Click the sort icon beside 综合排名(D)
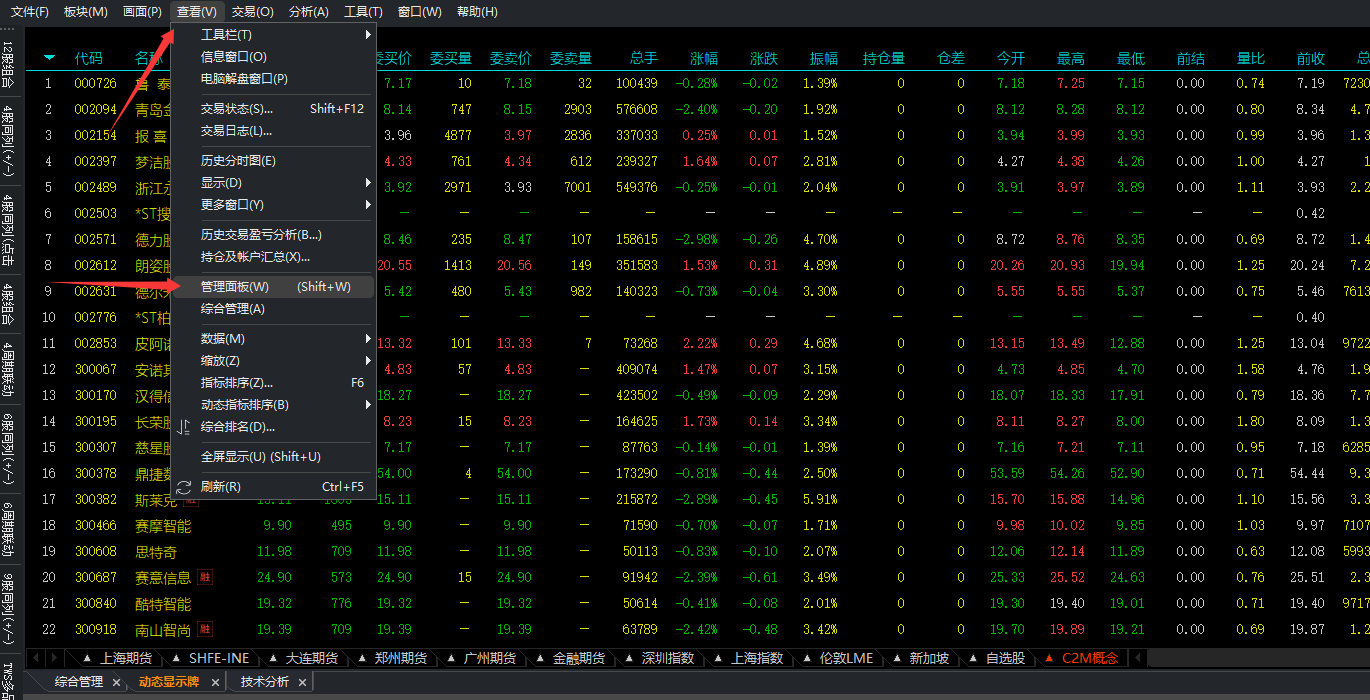The height and width of the screenshot is (700, 1370). pyautogui.click(x=183, y=427)
